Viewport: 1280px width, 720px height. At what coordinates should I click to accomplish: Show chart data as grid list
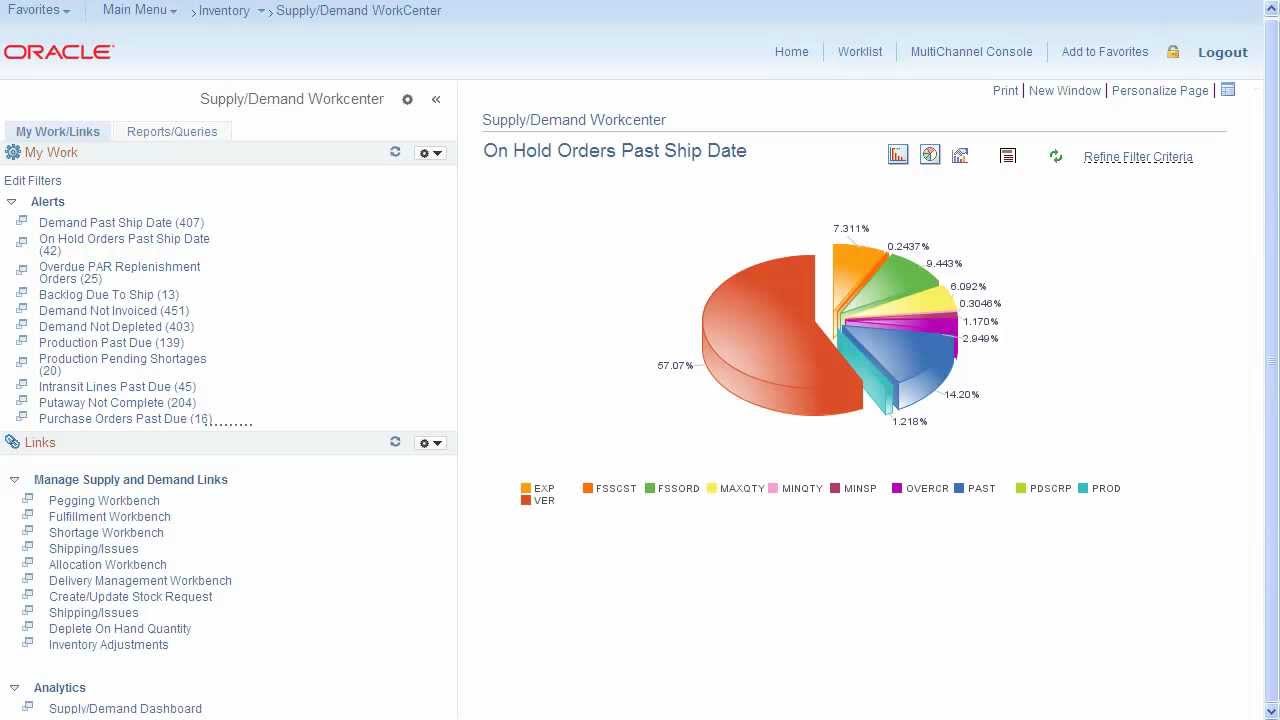tap(1008, 155)
